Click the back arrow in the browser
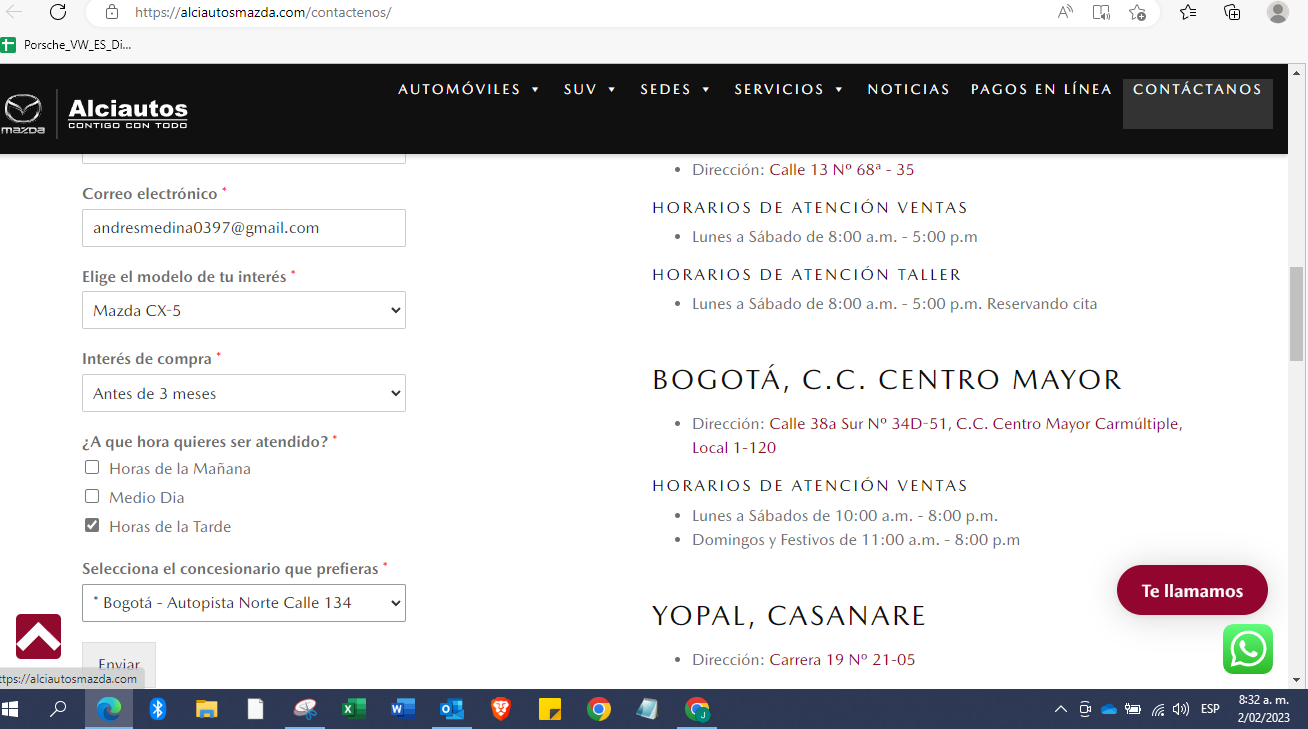The height and width of the screenshot is (729, 1308). point(14,12)
